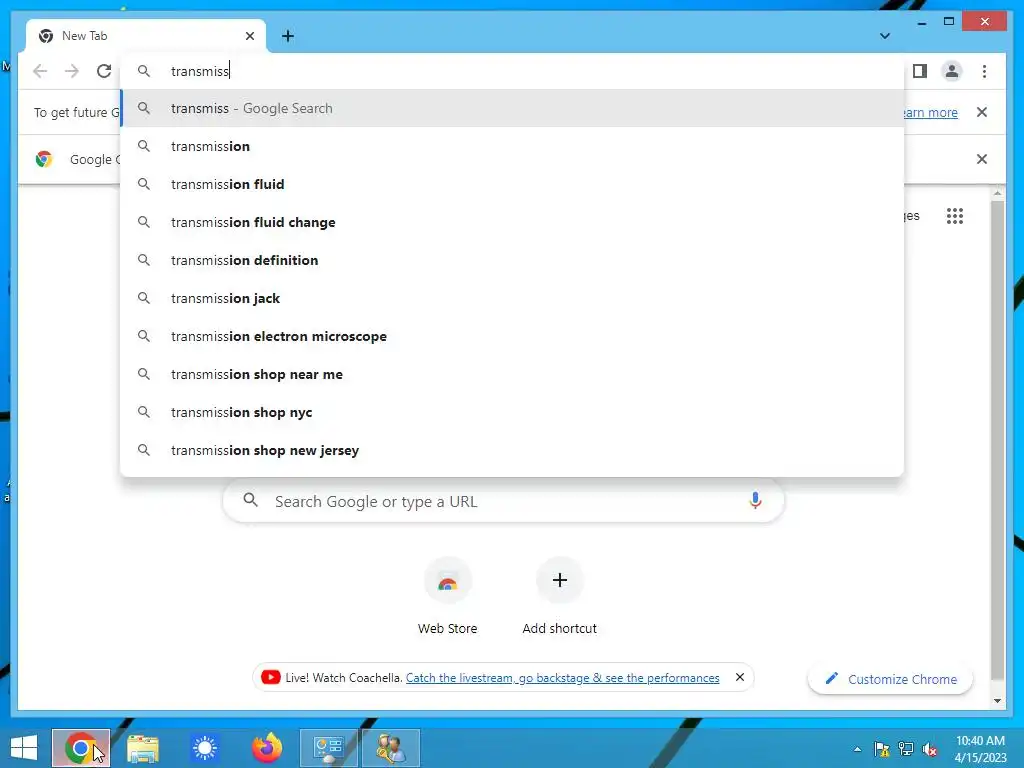This screenshot has height=768, width=1024.
Task: Click the Chrome taskbar icon
Action: tap(80, 748)
